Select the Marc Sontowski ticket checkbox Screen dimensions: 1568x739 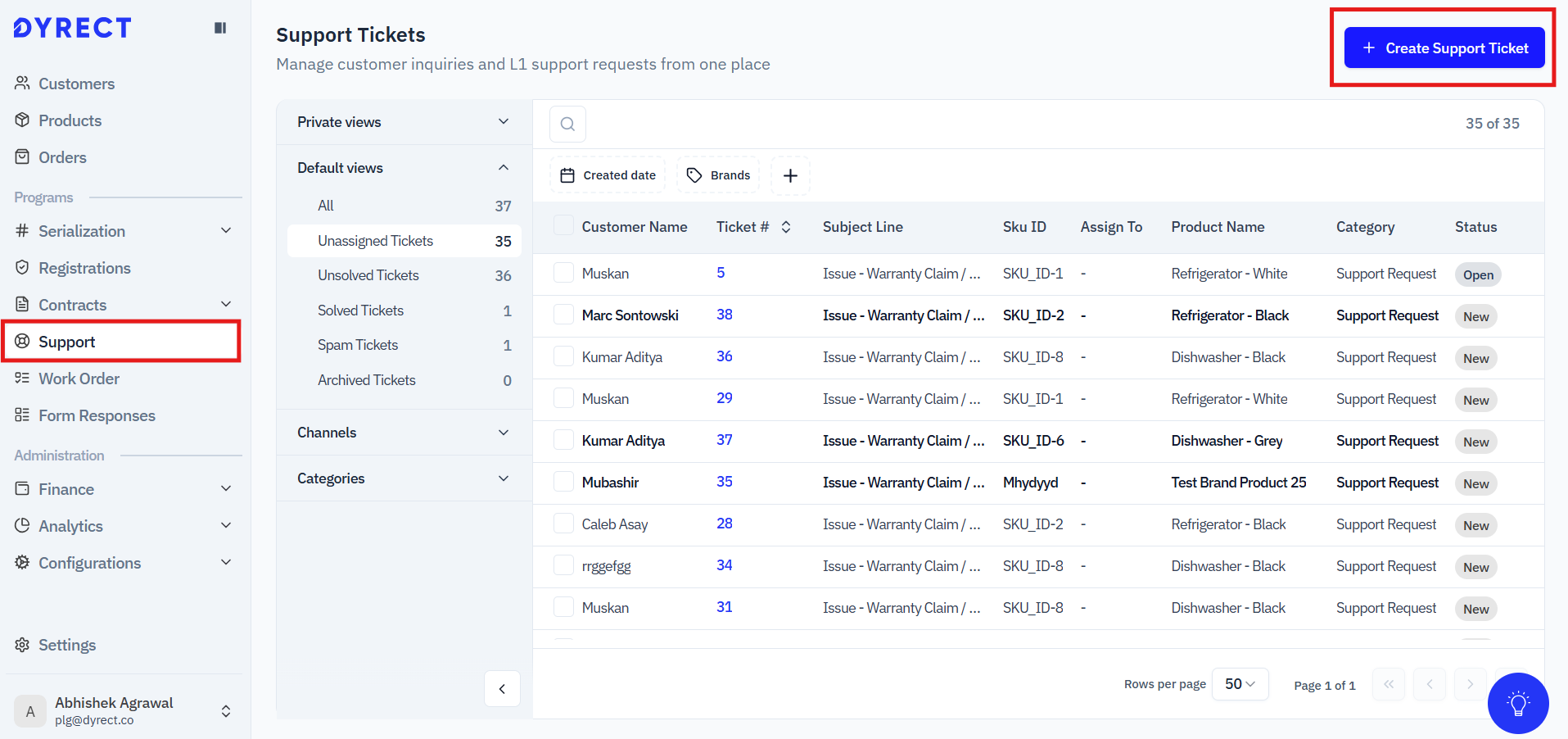tap(563, 315)
